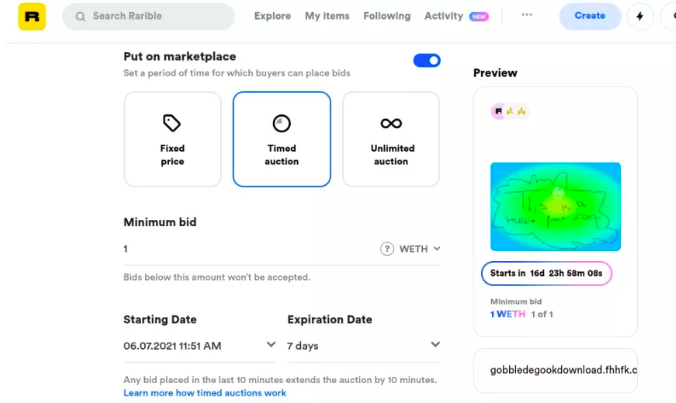Image resolution: width=676 pixels, height=403 pixels.
Task: Open the WETH currency dropdown
Action: pos(419,249)
